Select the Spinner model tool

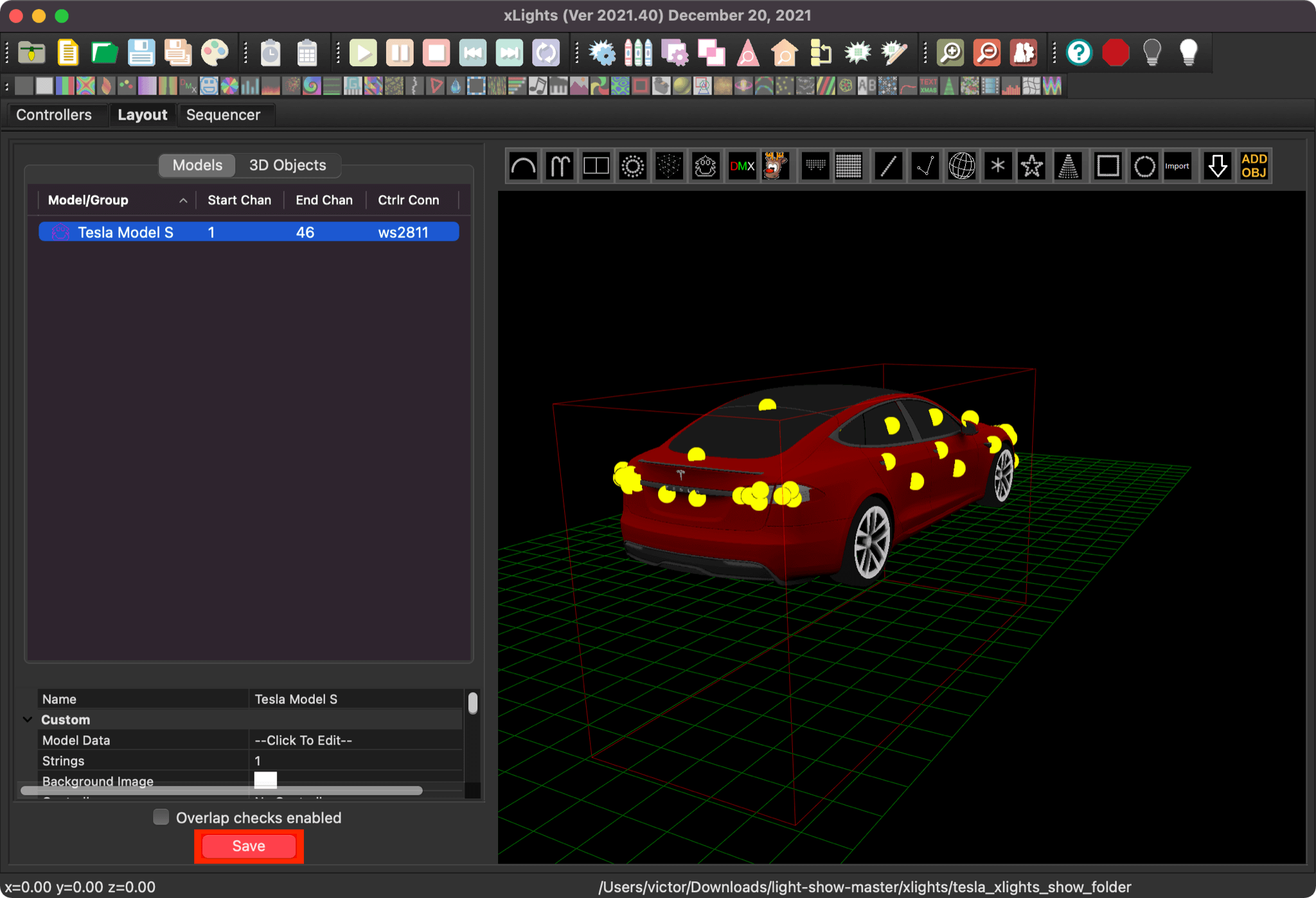click(x=997, y=166)
